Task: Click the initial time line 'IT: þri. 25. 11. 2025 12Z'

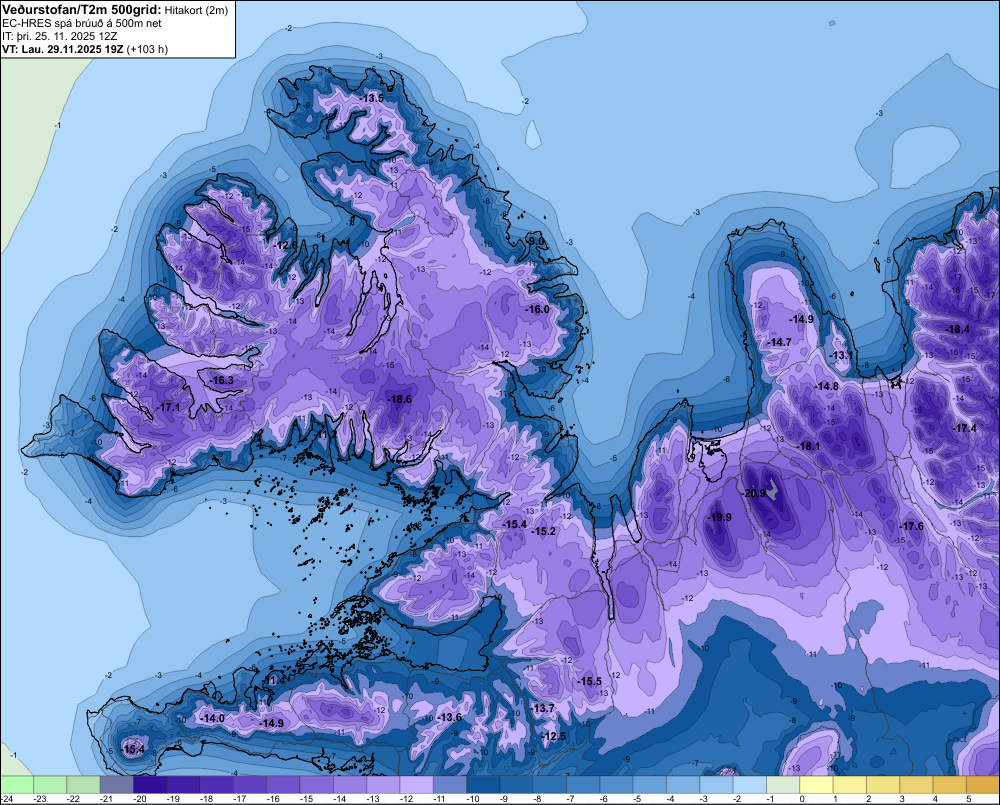Action: pos(59,36)
